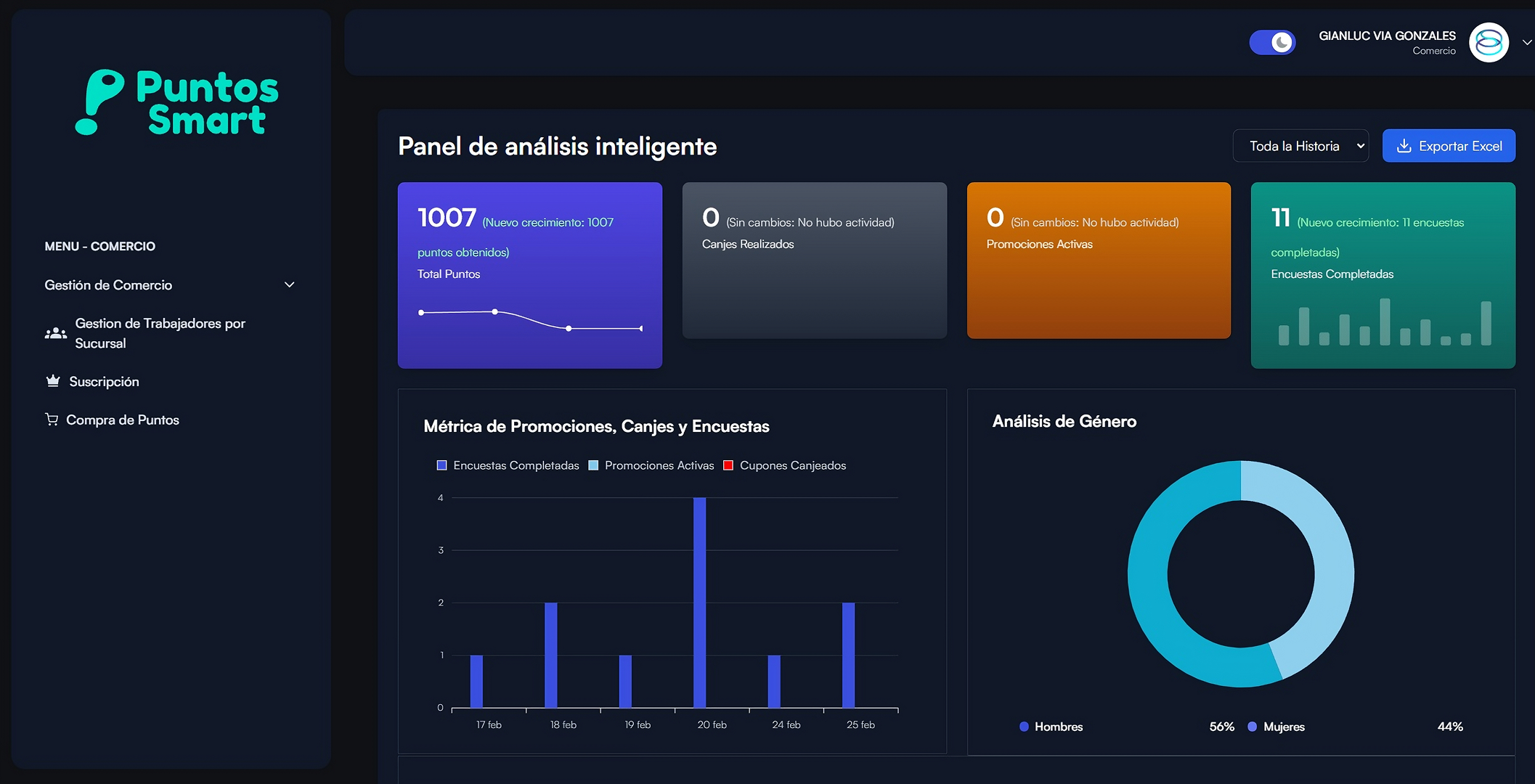This screenshot has width=1535, height=784.
Task: Select Suscripción in the sidebar menu
Action: pos(103,380)
